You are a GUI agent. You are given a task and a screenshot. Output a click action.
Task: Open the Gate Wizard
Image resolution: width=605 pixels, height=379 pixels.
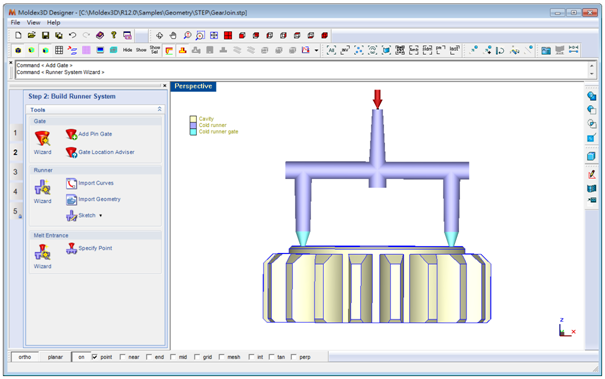pyautogui.click(x=42, y=142)
